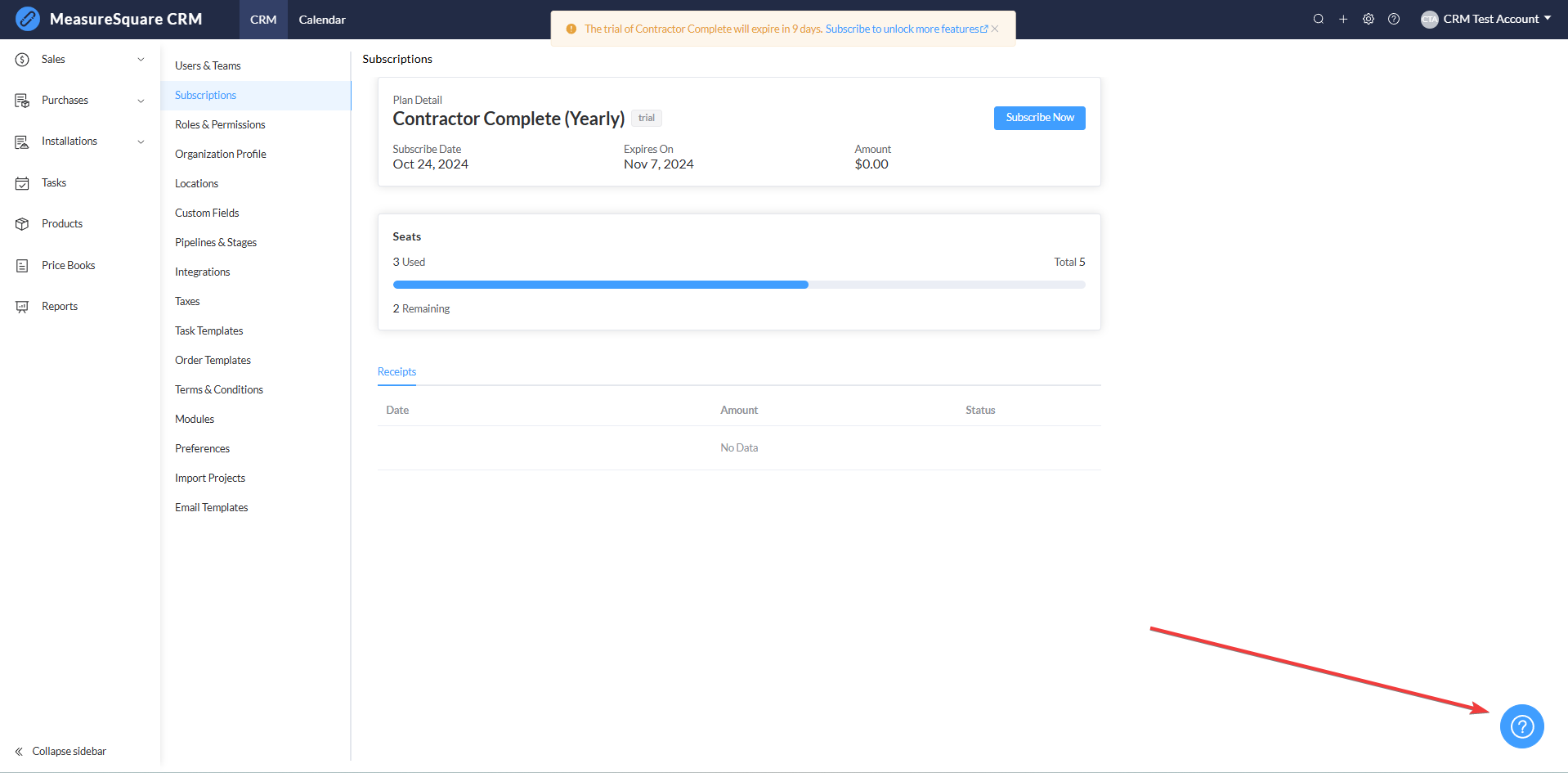Click the Collapse sidebar label
Screen dimensions: 1568x773
coord(69,752)
